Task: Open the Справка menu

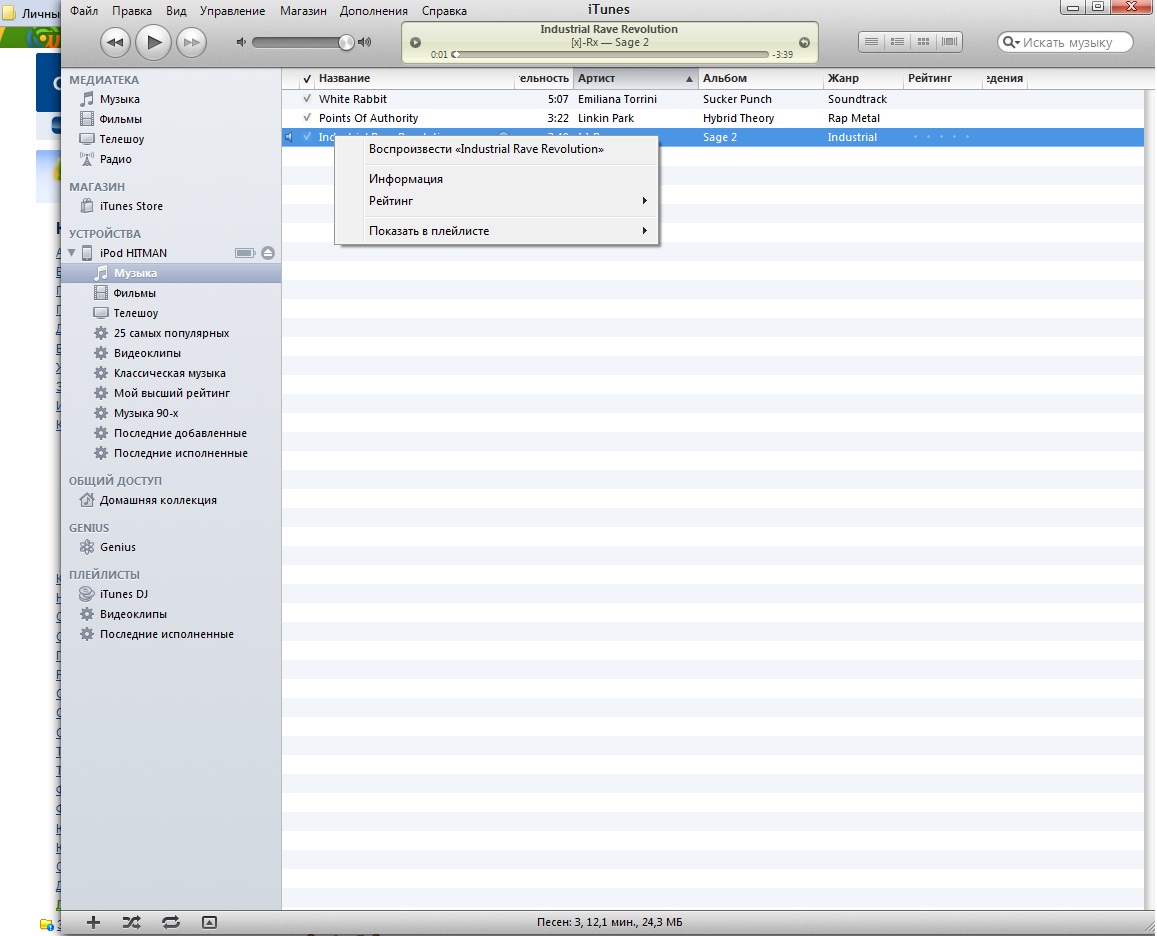Action: tap(444, 11)
